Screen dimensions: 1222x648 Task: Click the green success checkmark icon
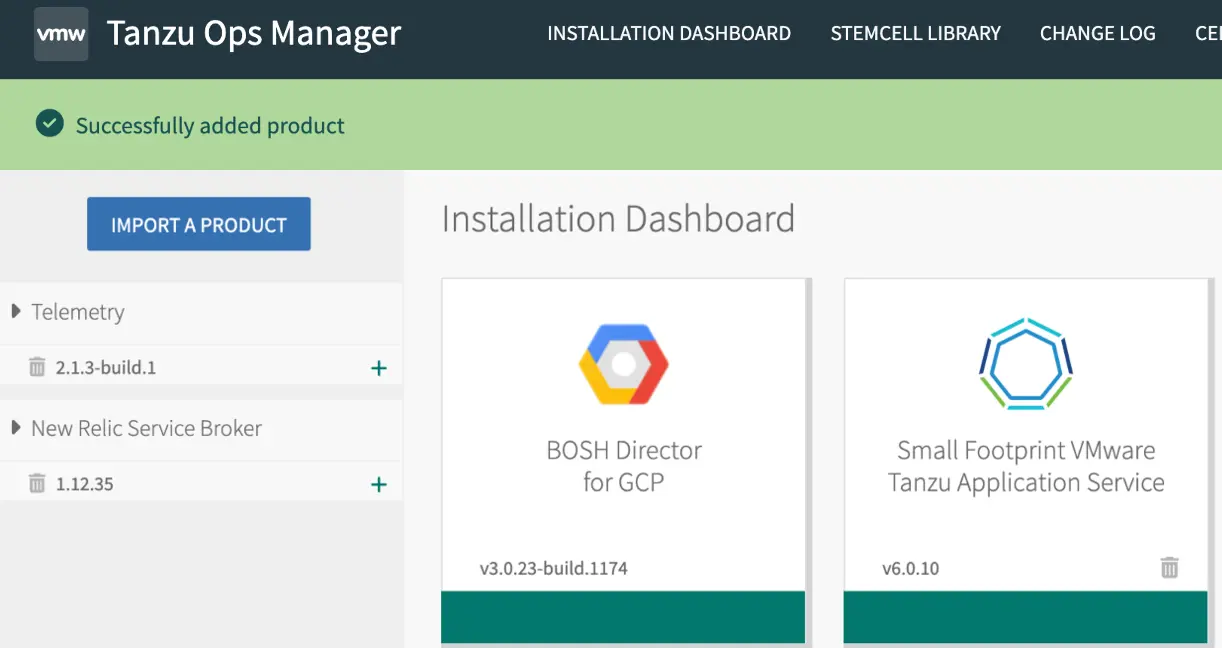(x=49, y=124)
